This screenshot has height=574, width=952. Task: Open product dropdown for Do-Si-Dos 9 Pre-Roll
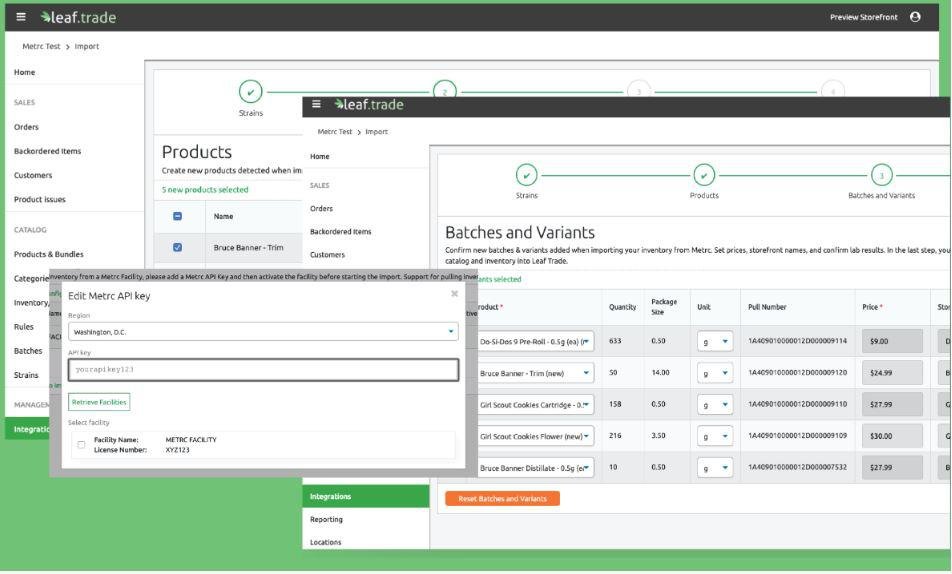point(535,341)
